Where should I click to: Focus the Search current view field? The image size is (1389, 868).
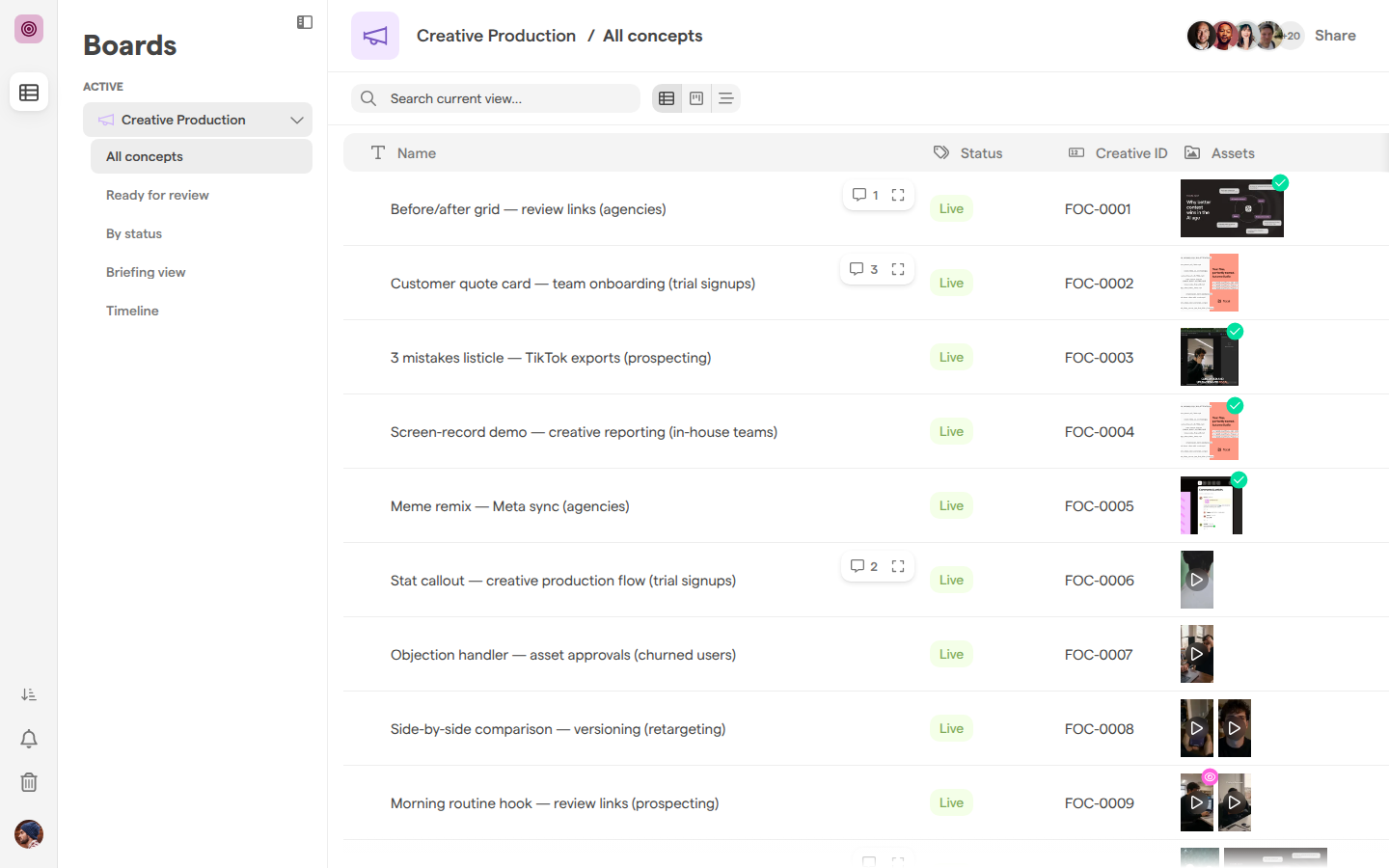[496, 98]
